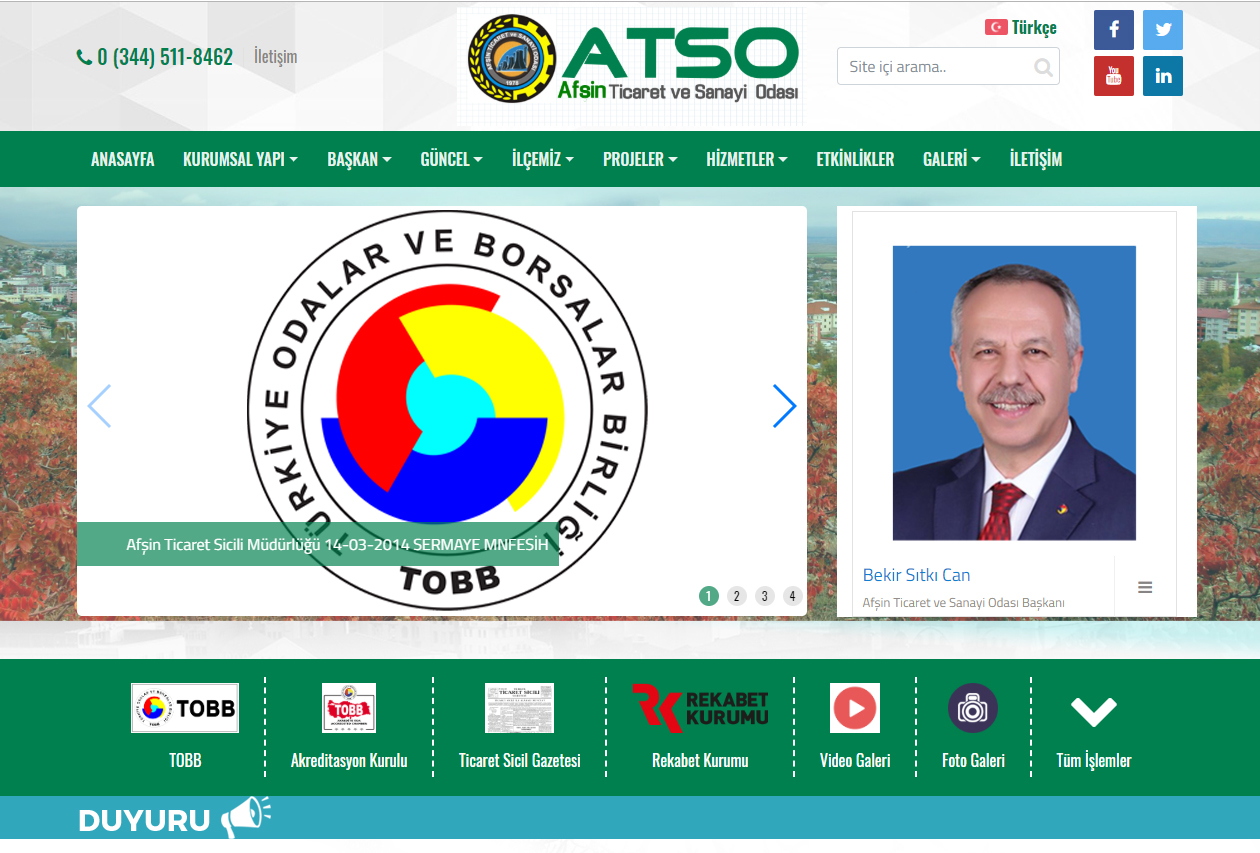Open Video Galeri text link
The image size is (1260, 853).
pos(855,760)
